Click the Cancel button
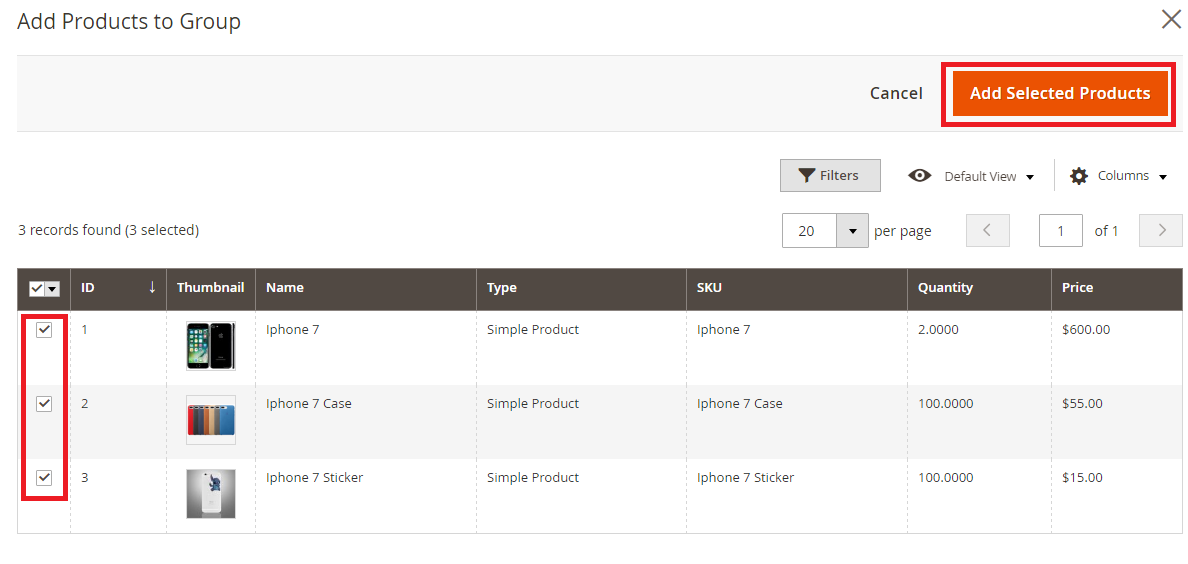Viewport: 1188px width, 564px height. 896,93
